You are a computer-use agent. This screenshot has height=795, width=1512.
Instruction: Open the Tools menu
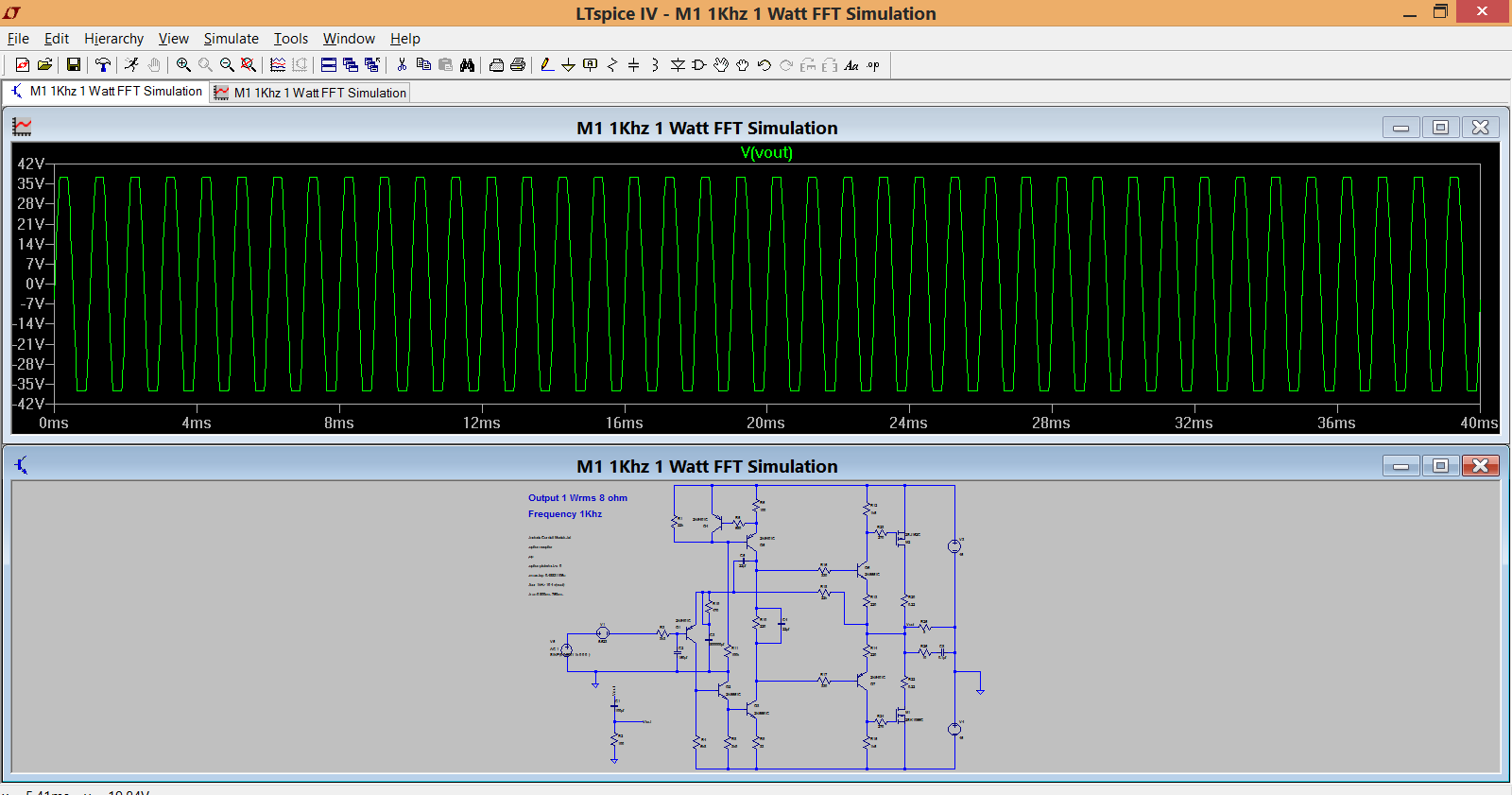291,39
